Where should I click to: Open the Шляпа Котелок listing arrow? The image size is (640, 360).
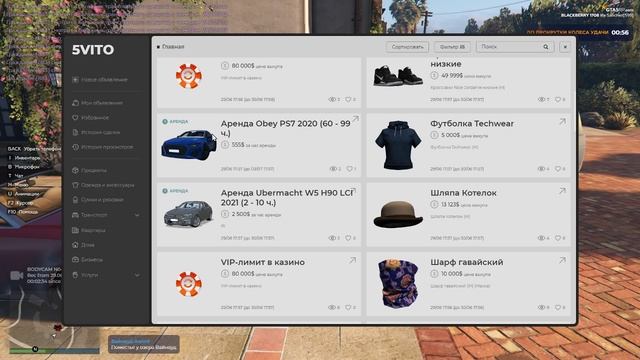[x=562, y=191]
